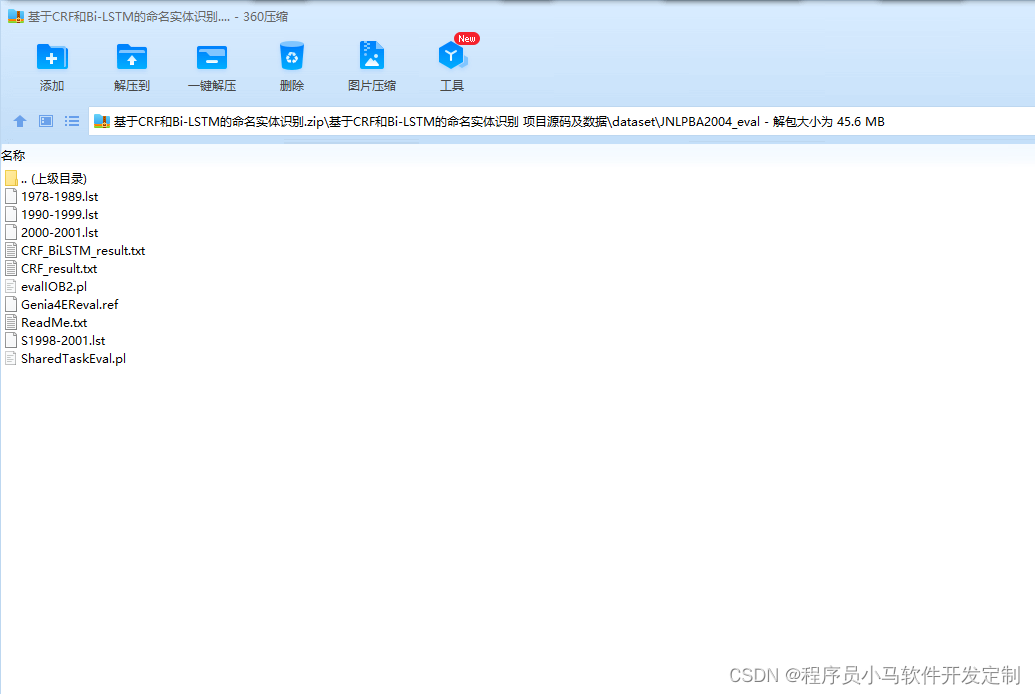Switch to list view mode
Screen dimensions: 1035x694
click(x=70, y=121)
